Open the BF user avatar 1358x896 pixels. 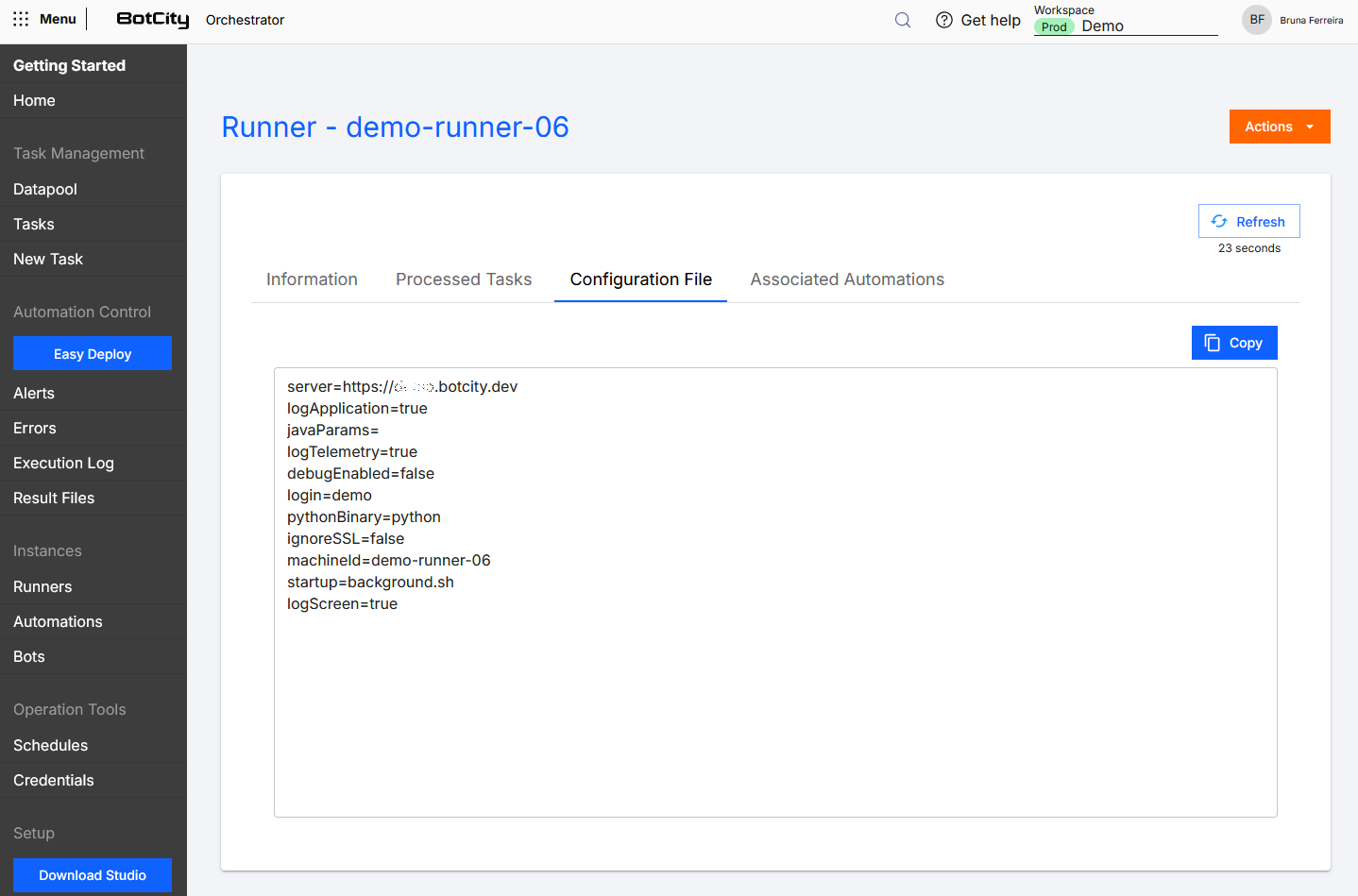tap(1257, 20)
